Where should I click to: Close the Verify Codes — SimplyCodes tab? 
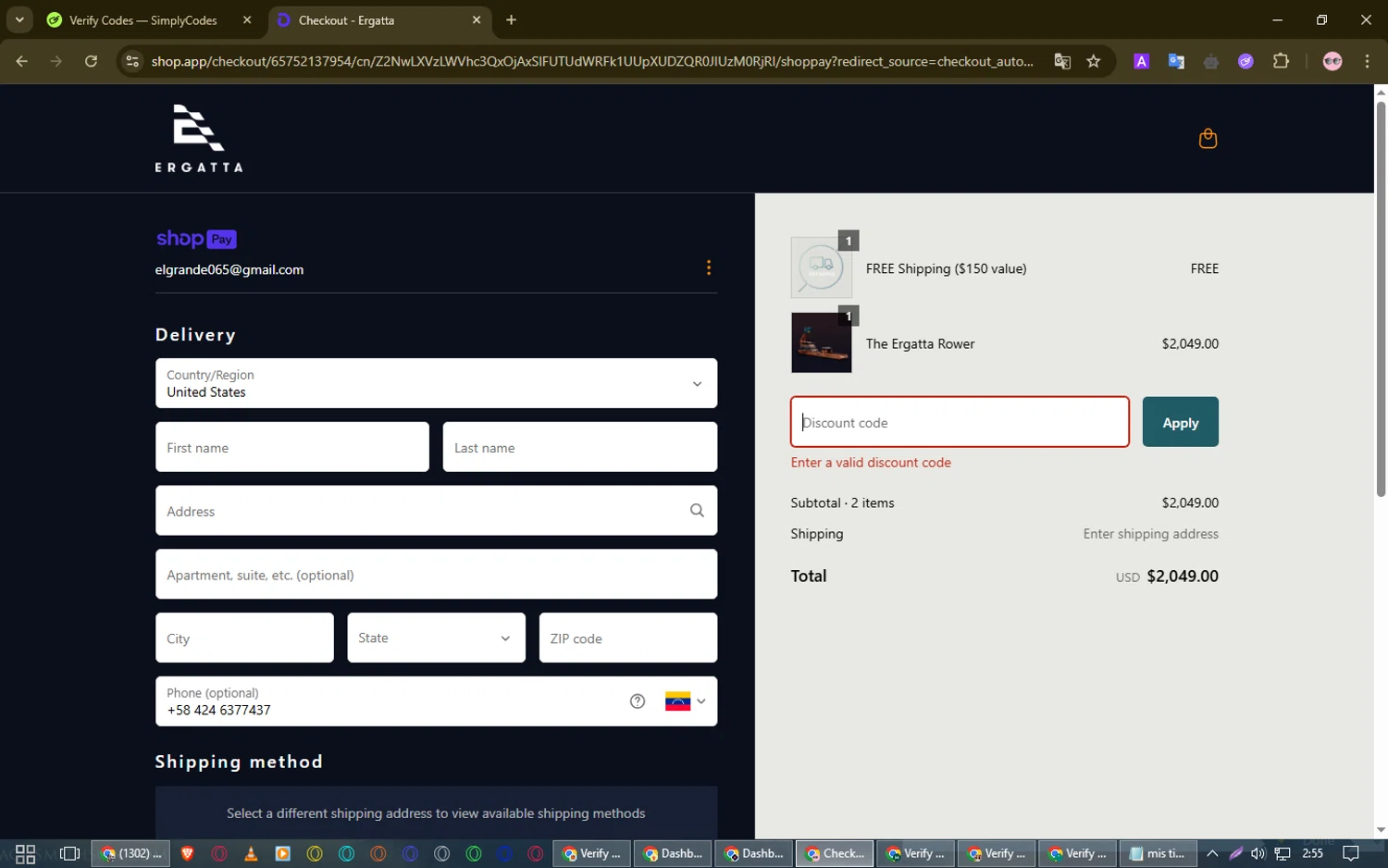(247, 19)
